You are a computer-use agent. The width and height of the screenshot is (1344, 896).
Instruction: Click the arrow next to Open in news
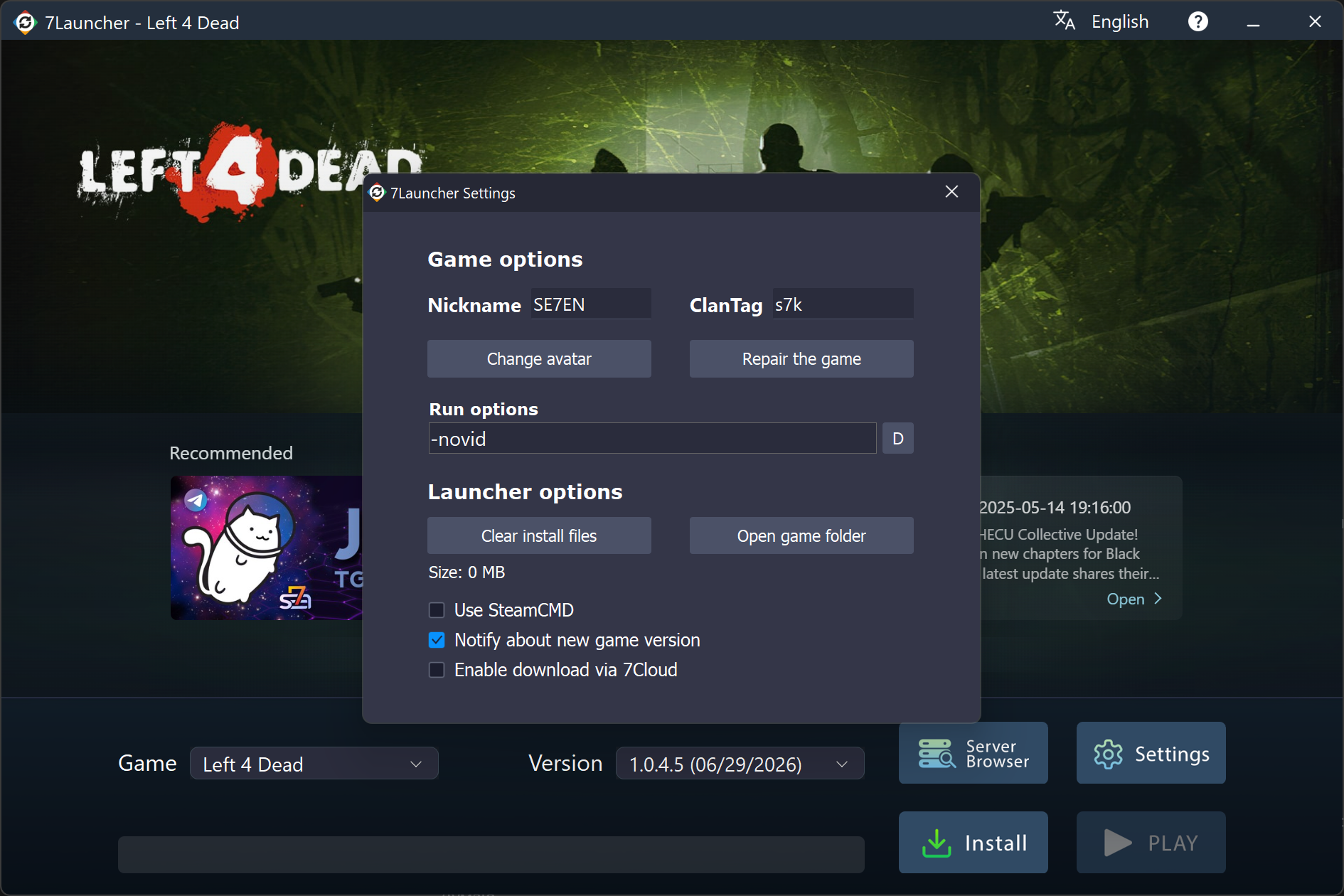1158,599
